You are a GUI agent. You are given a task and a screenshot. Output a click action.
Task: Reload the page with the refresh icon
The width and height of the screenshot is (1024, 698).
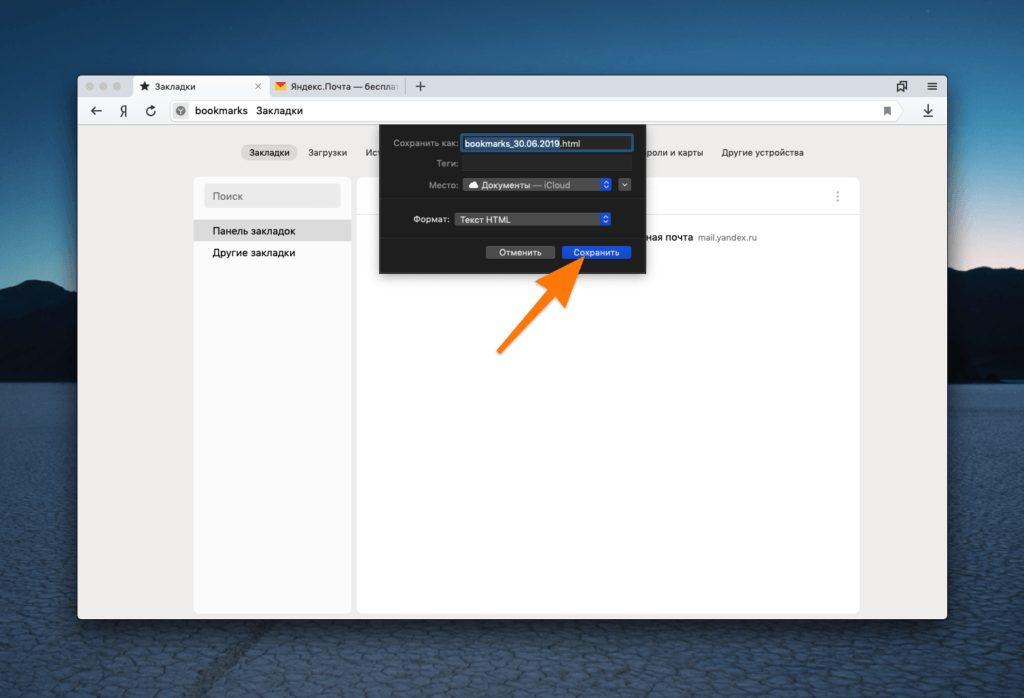click(151, 111)
